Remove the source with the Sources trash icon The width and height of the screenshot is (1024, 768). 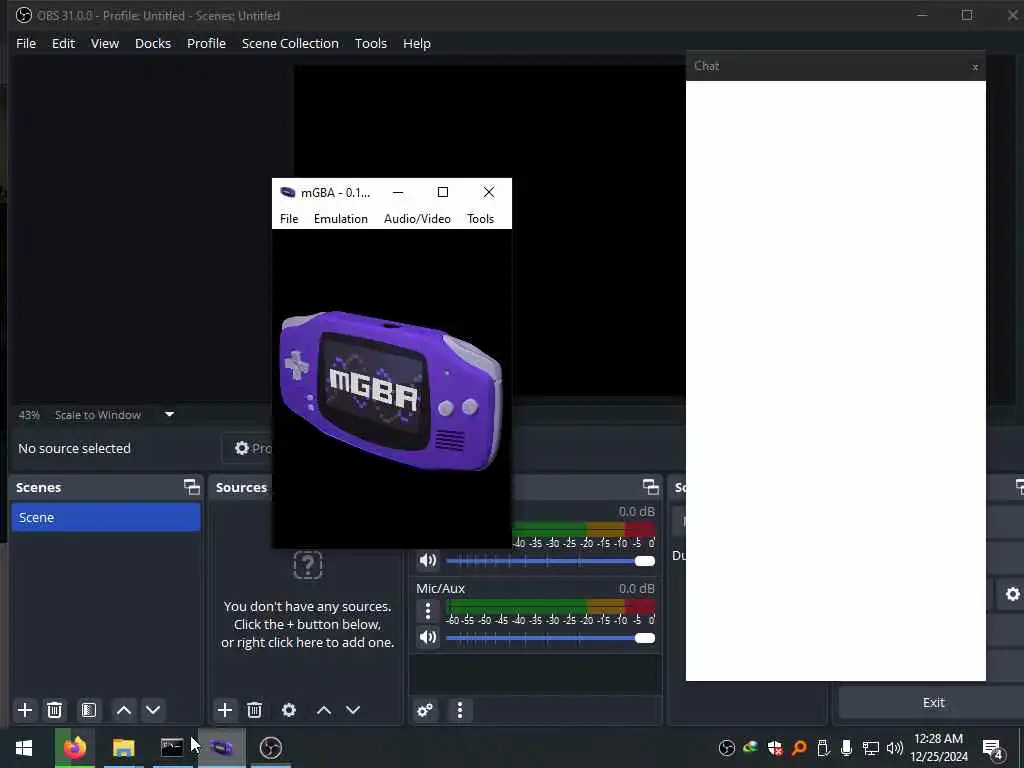pyautogui.click(x=255, y=710)
